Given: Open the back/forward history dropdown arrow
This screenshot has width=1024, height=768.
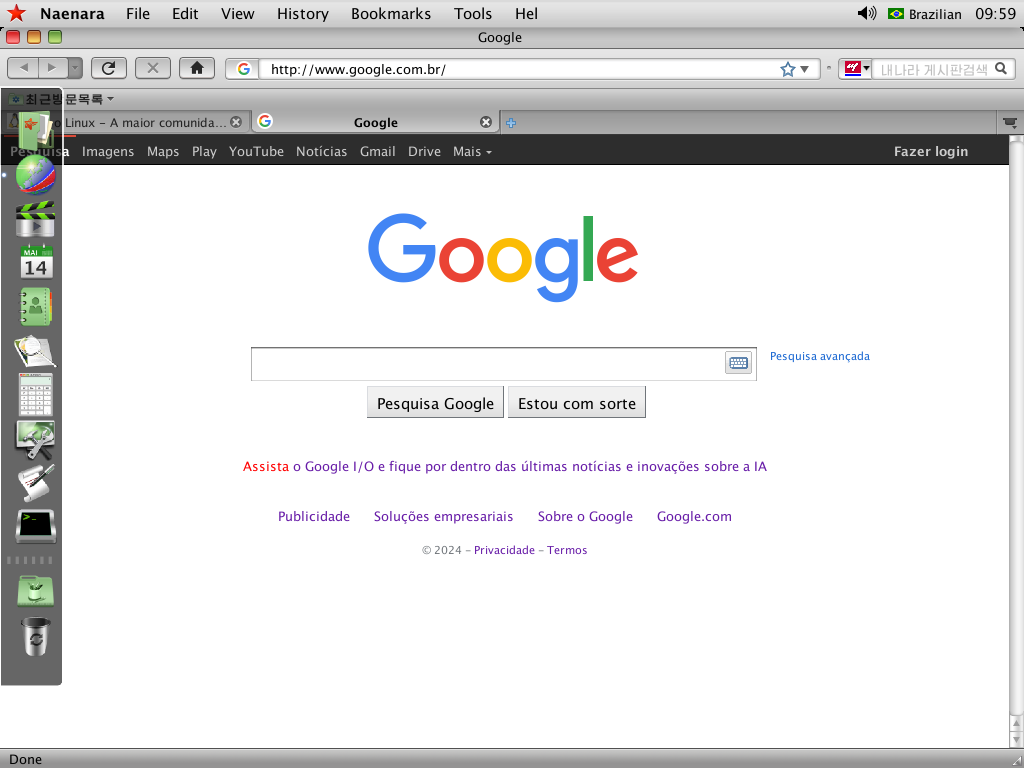Looking at the screenshot, I should coord(75,68).
